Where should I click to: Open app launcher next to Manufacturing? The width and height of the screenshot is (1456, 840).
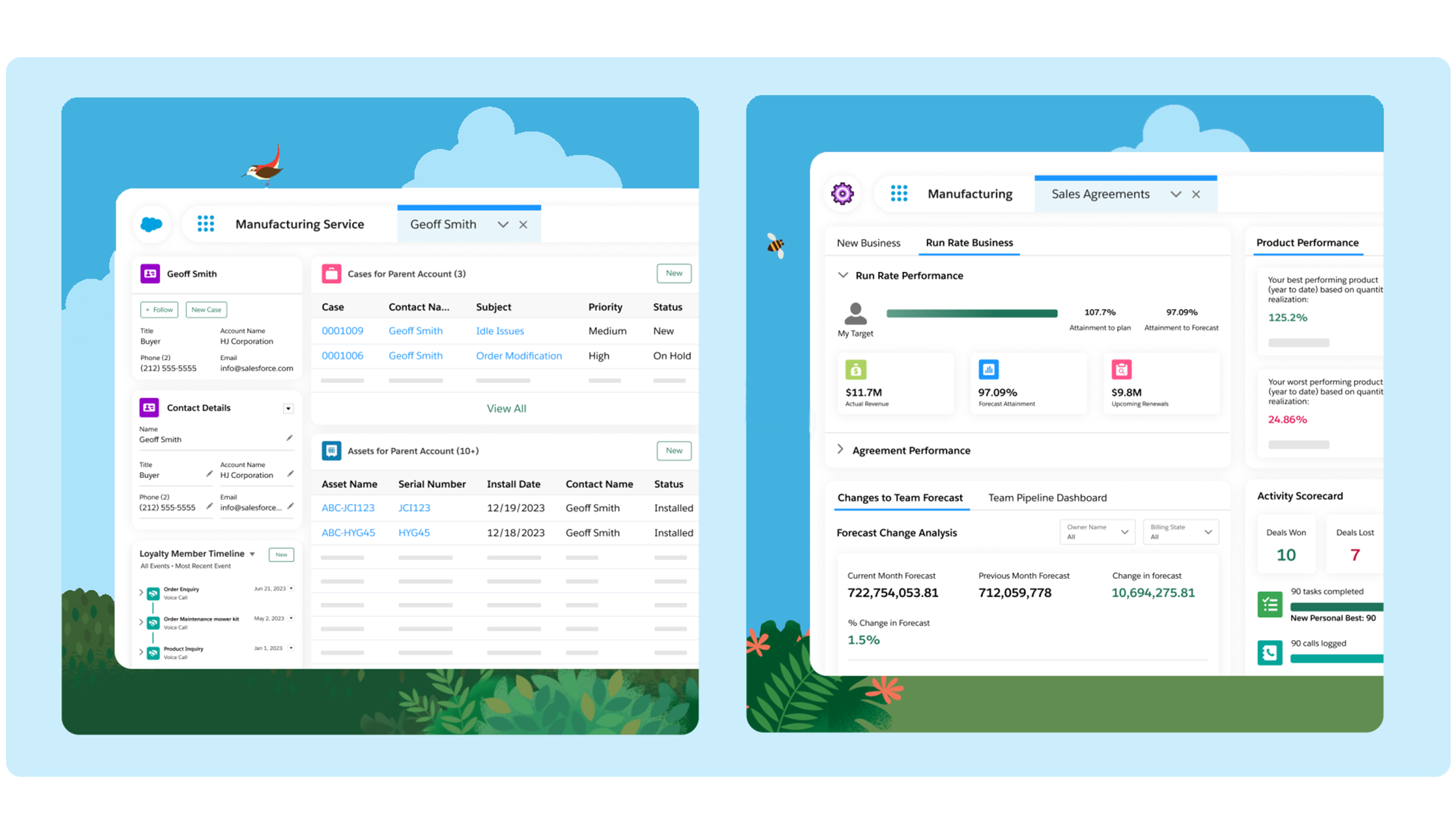coord(899,193)
